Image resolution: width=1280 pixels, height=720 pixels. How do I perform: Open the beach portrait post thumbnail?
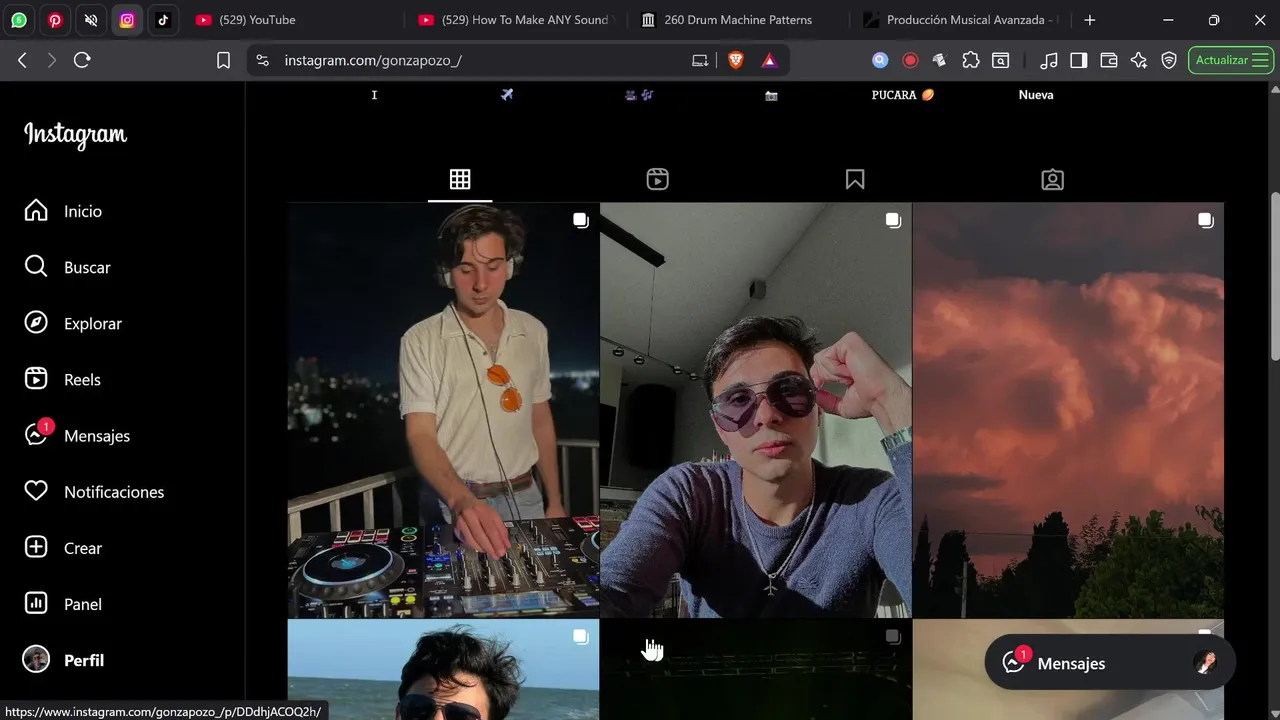coord(443,669)
